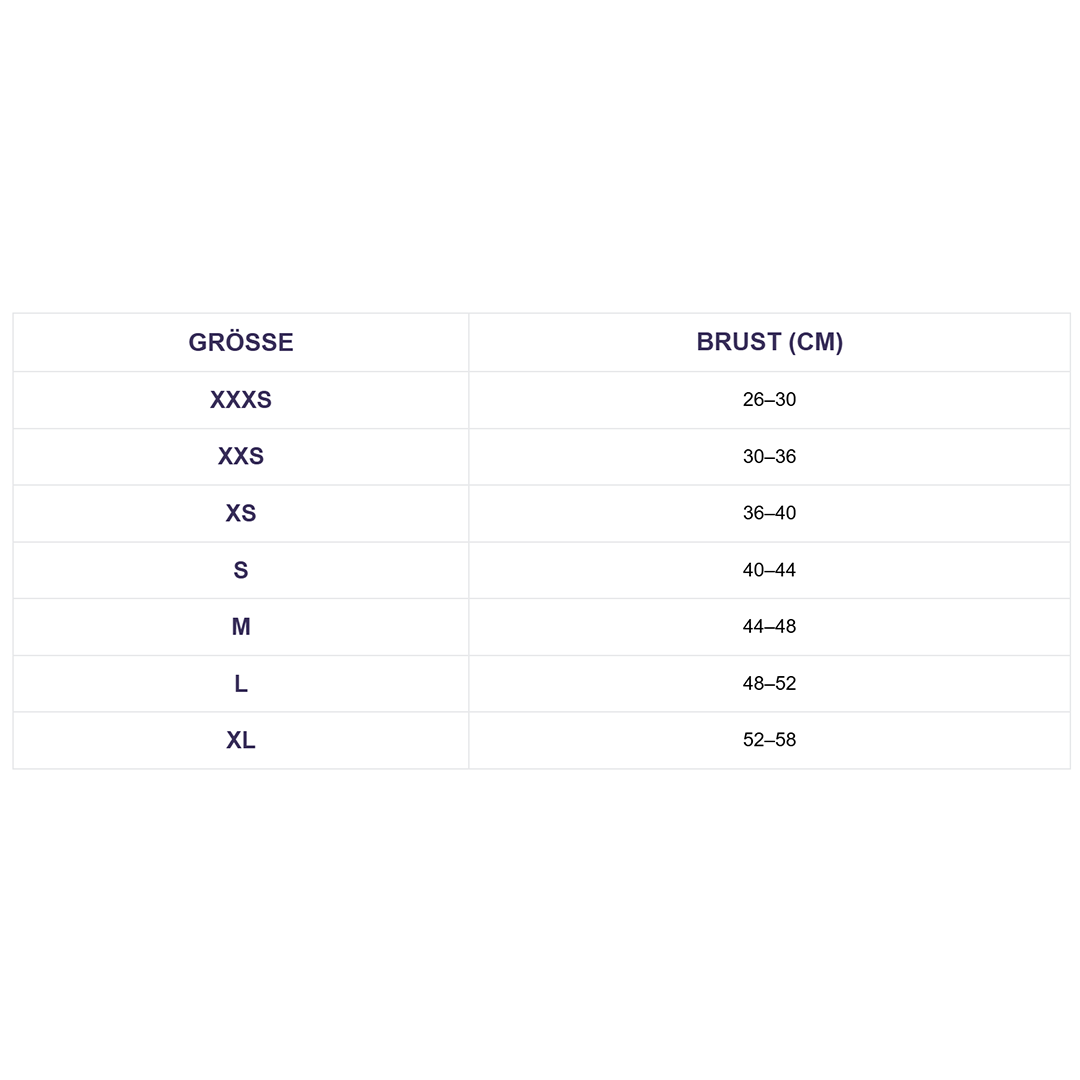Image resolution: width=1080 pixels, height=1080 pixels.
Task: Click the GRÖSSE column header
Action: pyautogui.click(x=241, y=342)
